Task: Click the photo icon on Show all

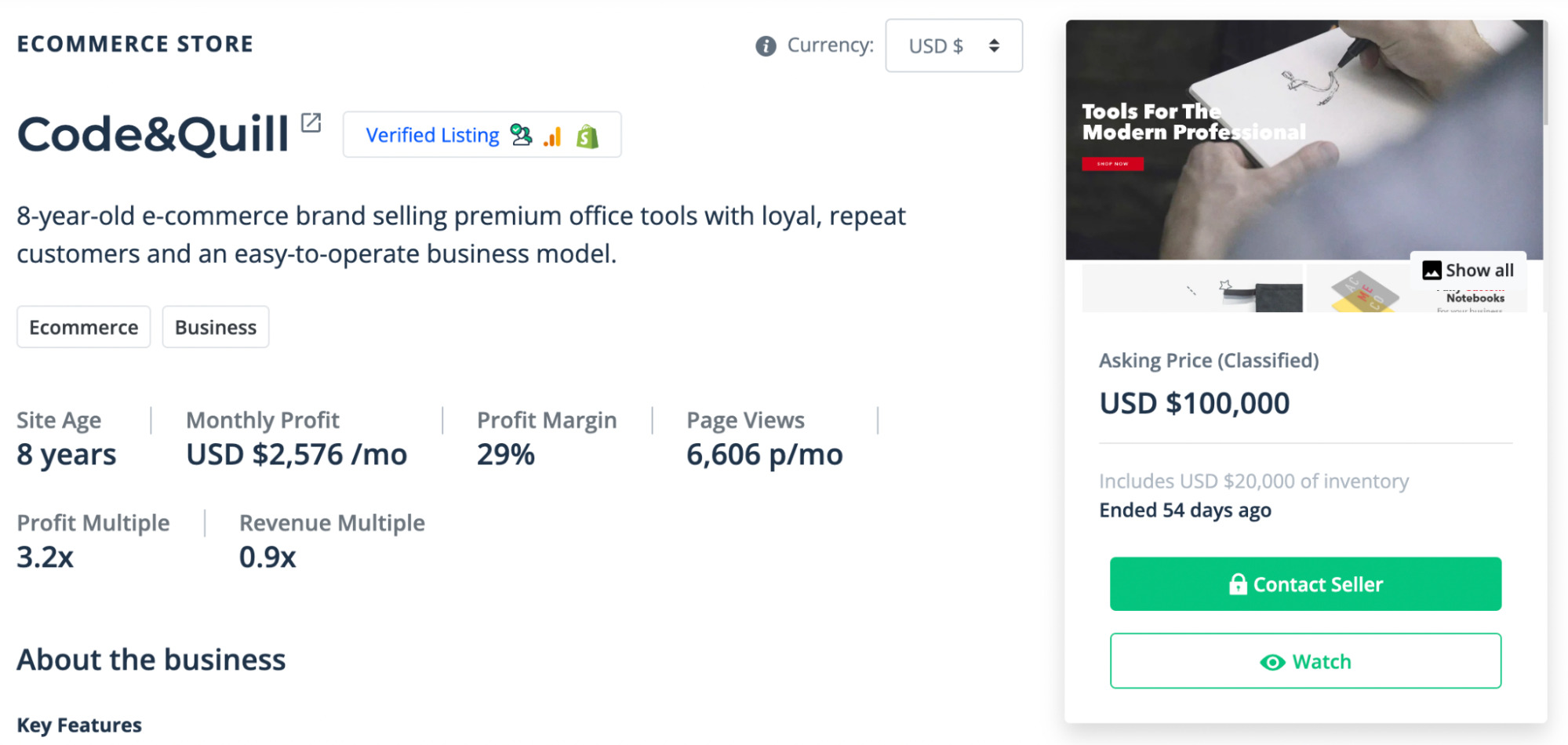Action: click(1432, 270)
